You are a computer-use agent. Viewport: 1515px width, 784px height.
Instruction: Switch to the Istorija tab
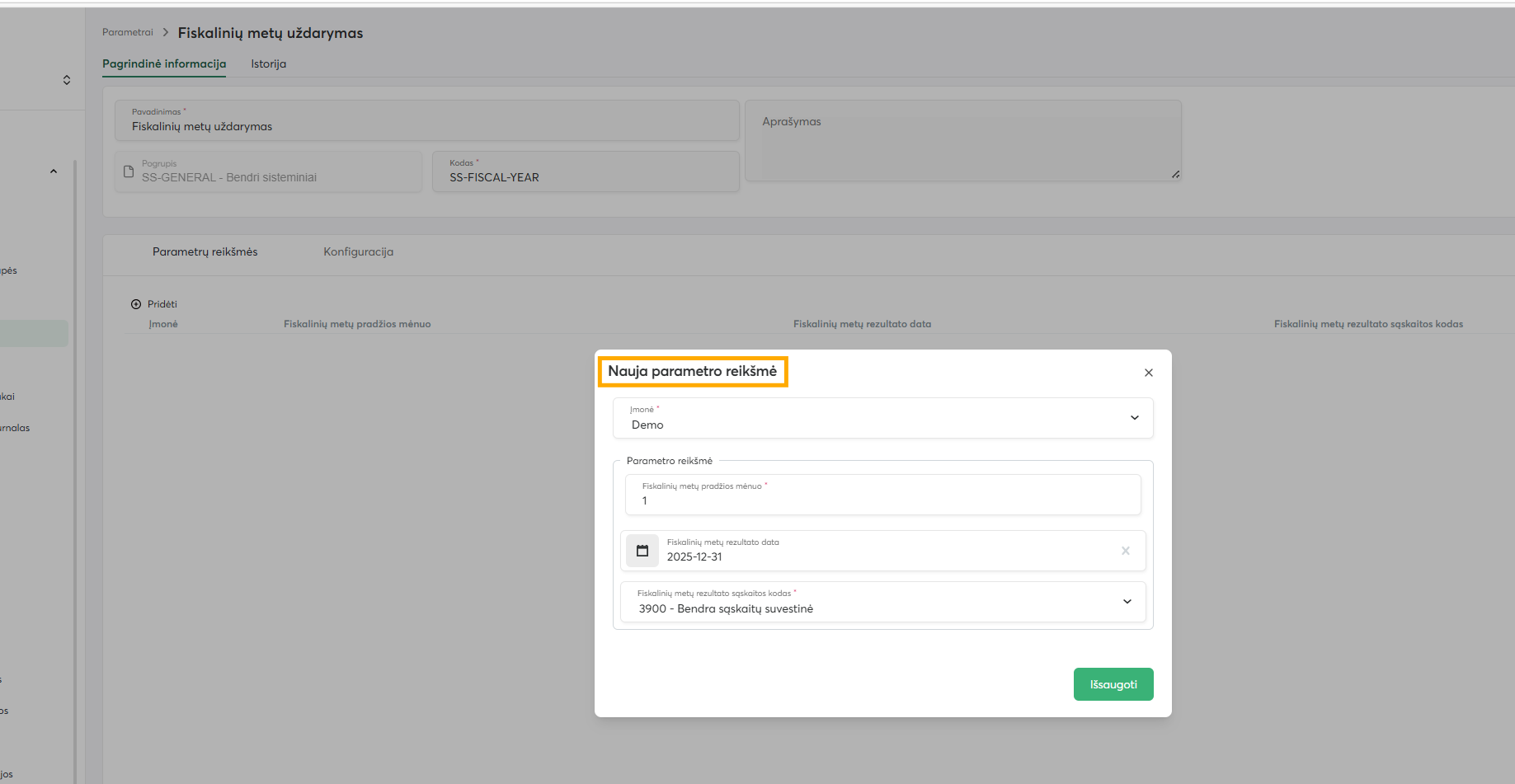tap(268, 63)
